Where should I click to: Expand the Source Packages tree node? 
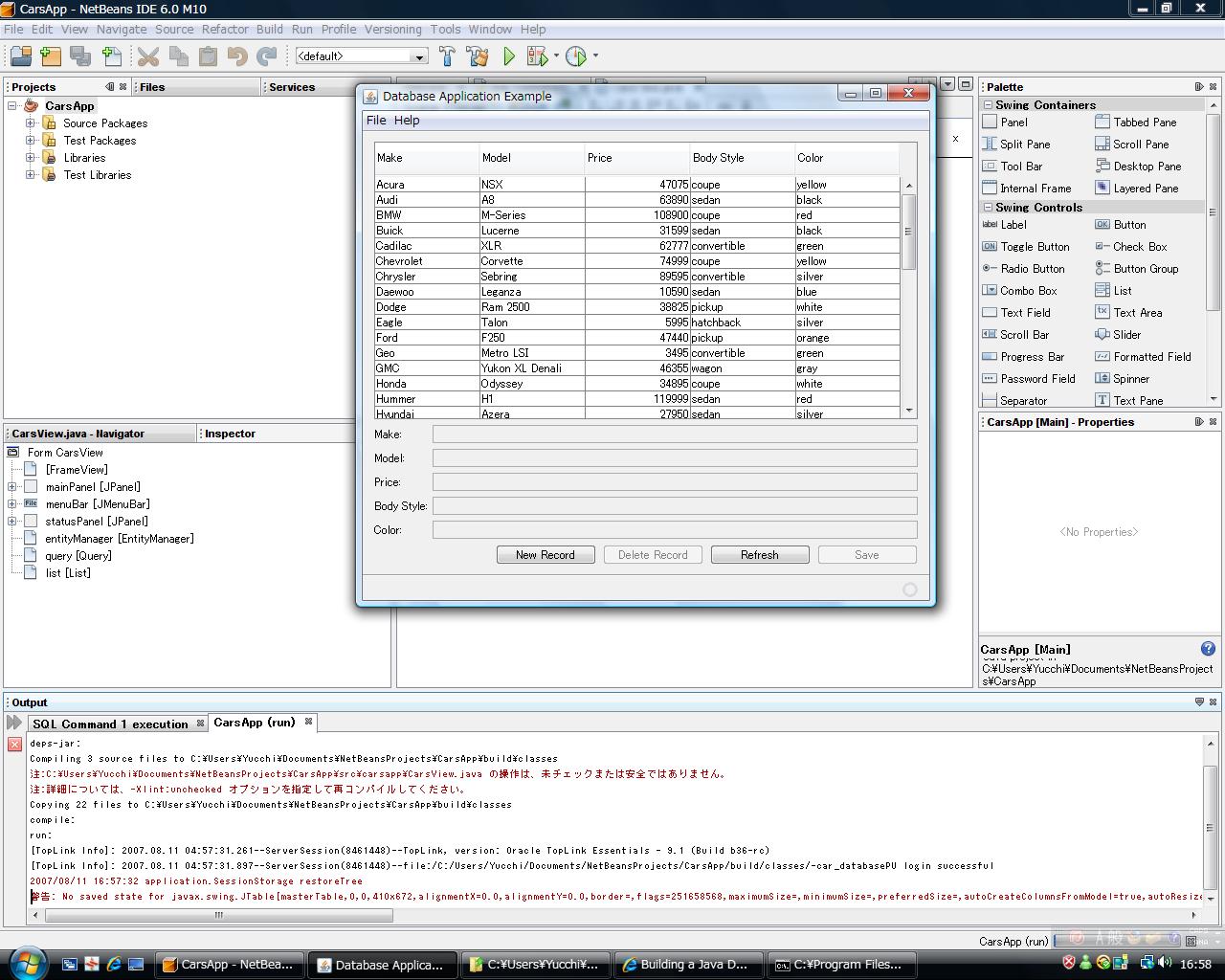tap(31, 123)
